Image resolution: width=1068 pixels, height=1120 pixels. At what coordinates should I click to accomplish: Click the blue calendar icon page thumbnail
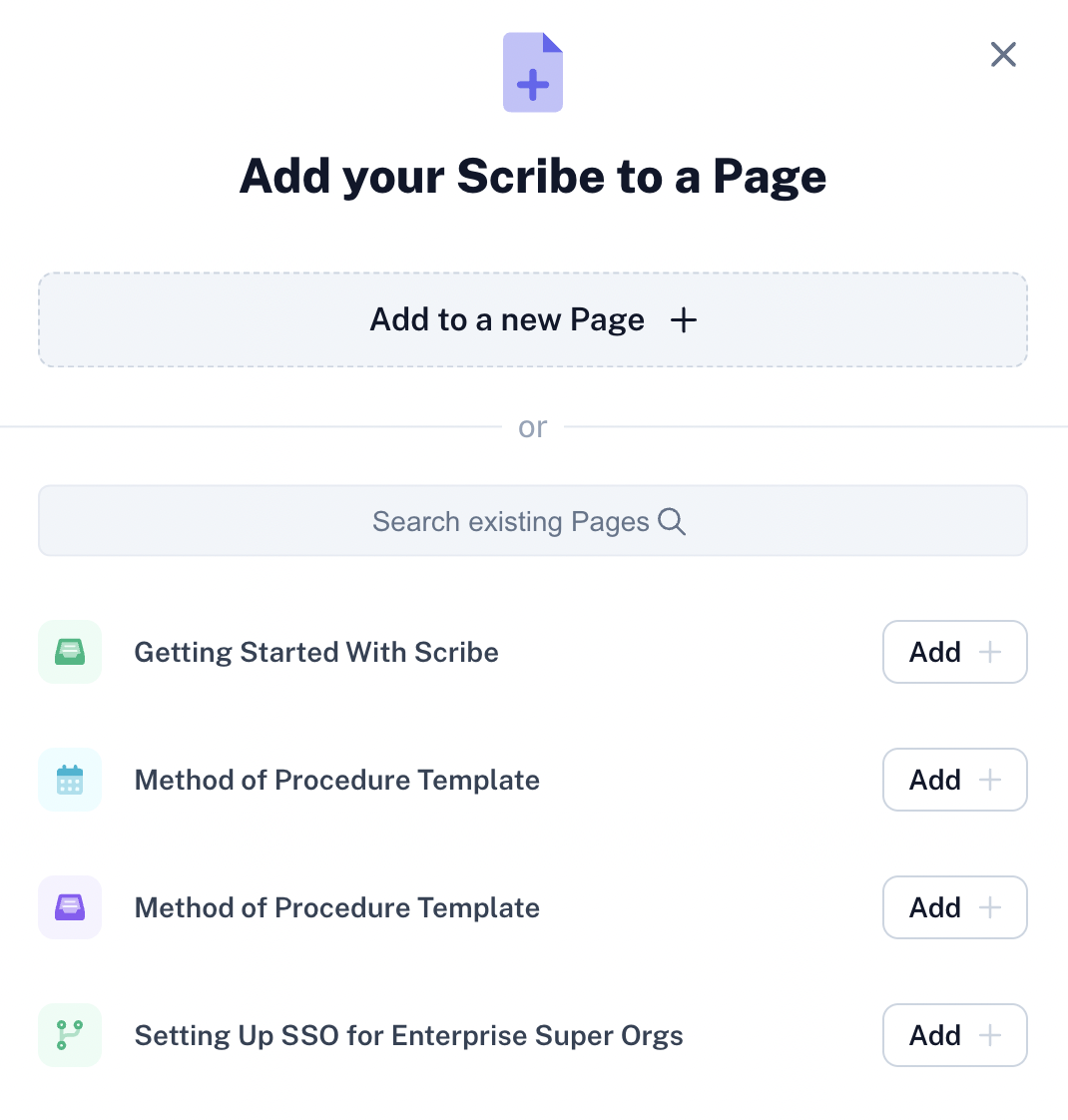(70, 780)
